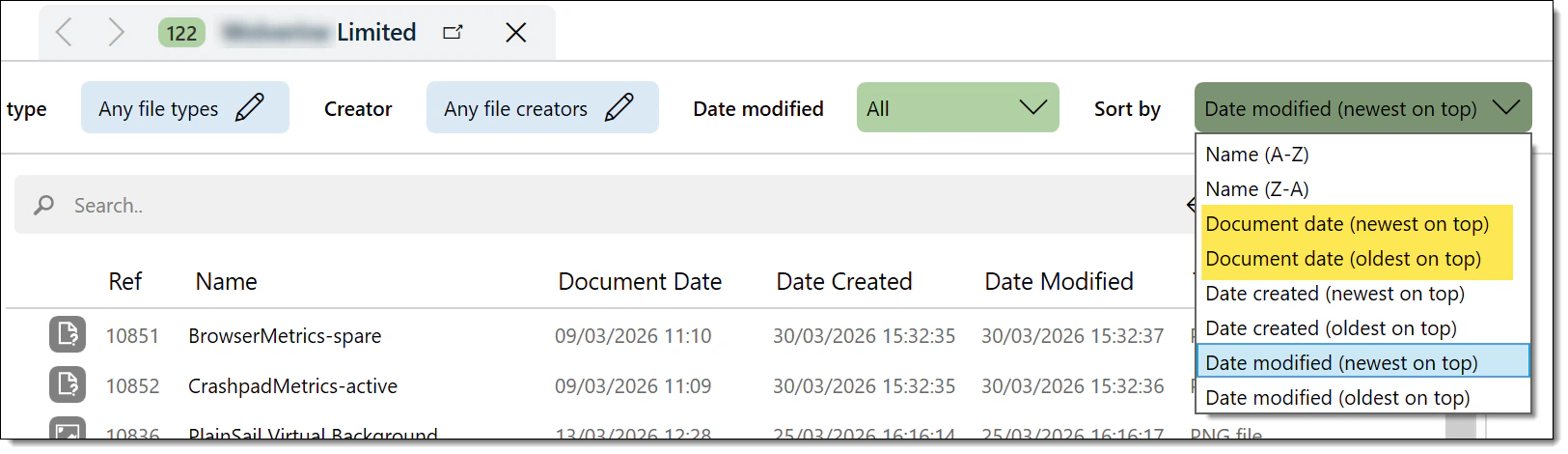Go forward using the right chevron arrow
This screenshot has width=1568, height=454.
click(117, 33)
